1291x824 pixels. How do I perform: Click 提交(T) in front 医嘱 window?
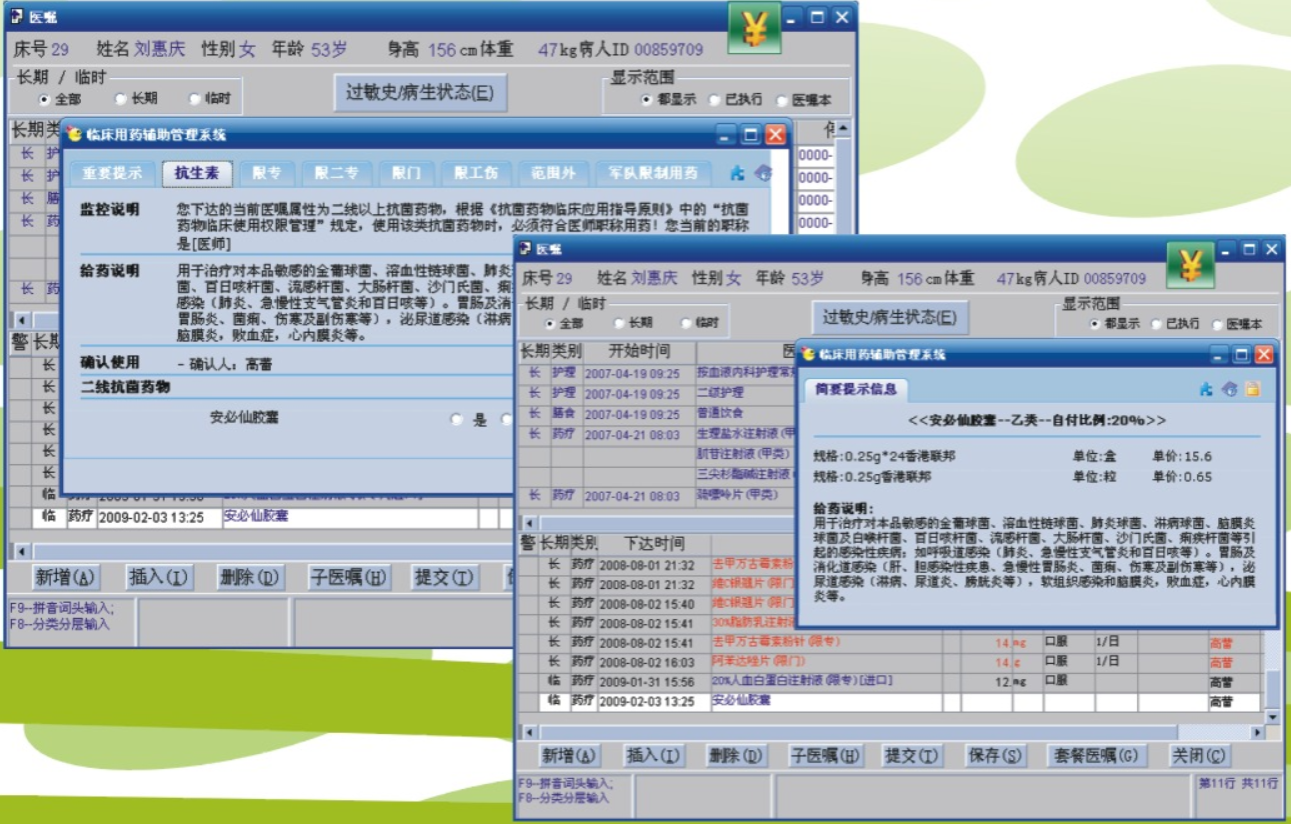click(x=912, y=756)
